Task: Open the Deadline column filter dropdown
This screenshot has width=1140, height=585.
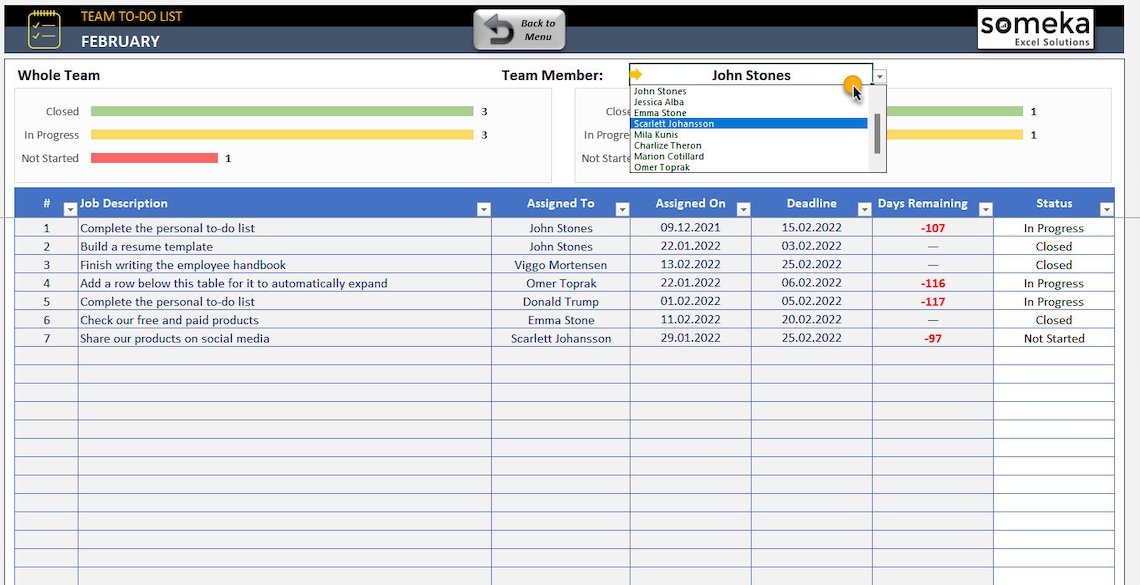Action: click(863, 208)
